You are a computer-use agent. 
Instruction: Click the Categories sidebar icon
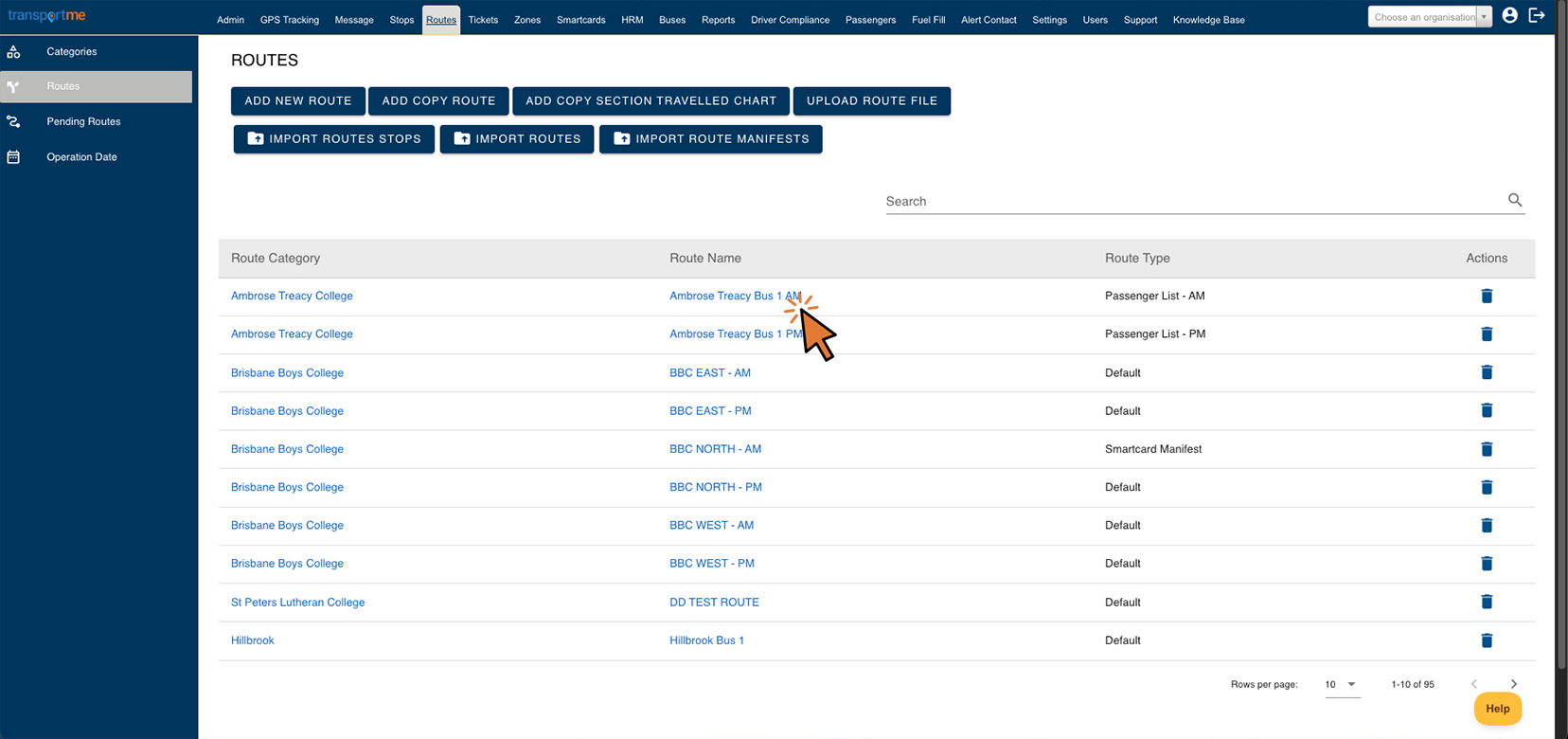[13, 51]
